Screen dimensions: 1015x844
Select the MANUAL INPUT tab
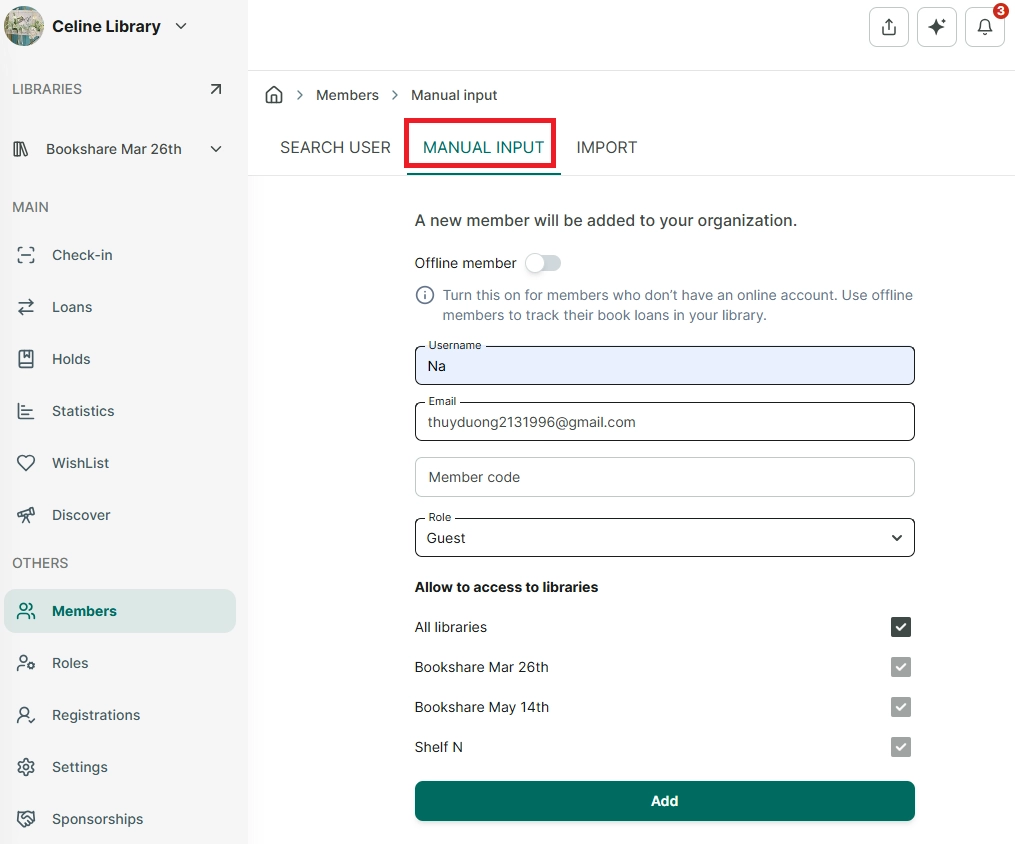pyautogui.click(x=483, y=148)
